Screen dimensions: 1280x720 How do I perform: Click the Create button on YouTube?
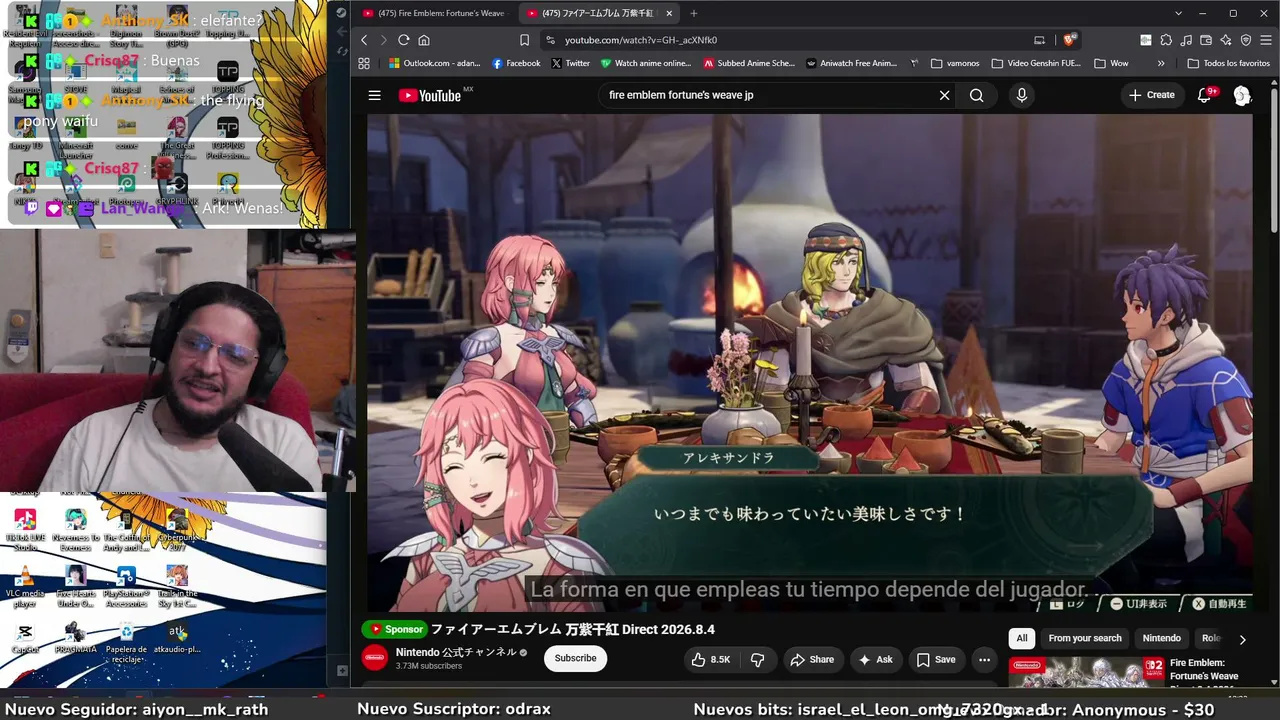(1152, 95)
